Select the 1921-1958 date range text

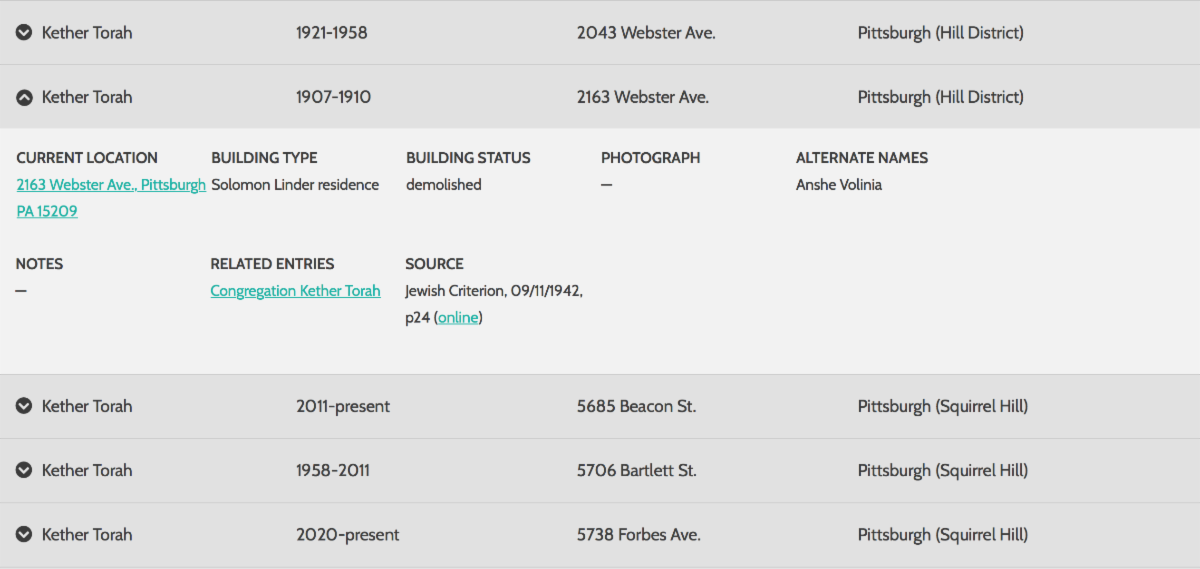pyautogui.click(x=331, y=33)
